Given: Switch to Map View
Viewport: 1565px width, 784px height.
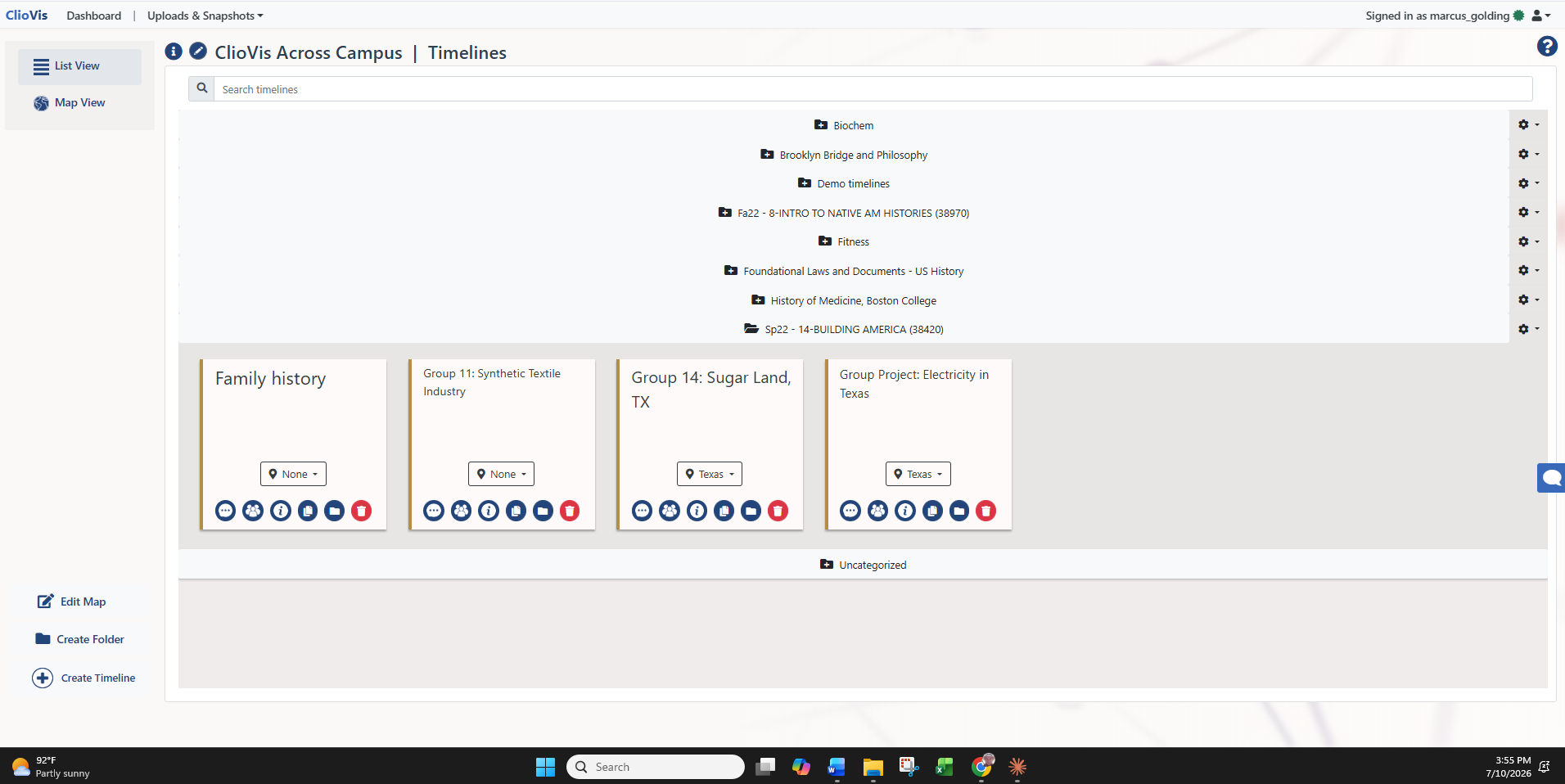Looking at the screenshot, I should (79, 103).
